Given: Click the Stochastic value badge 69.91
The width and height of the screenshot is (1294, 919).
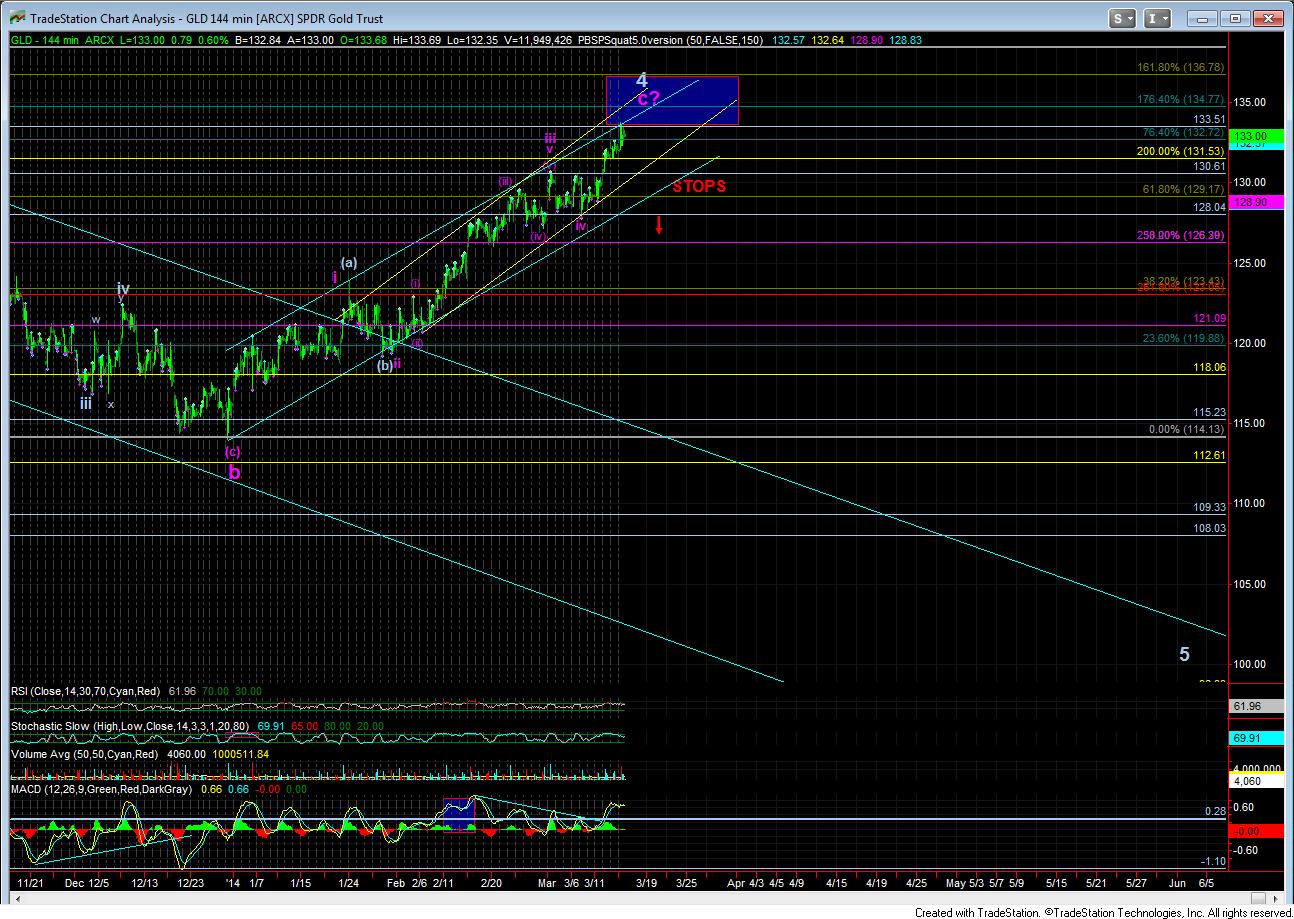Looking at the screenshot, I should pyautogui.click(x=1255, y=739).
